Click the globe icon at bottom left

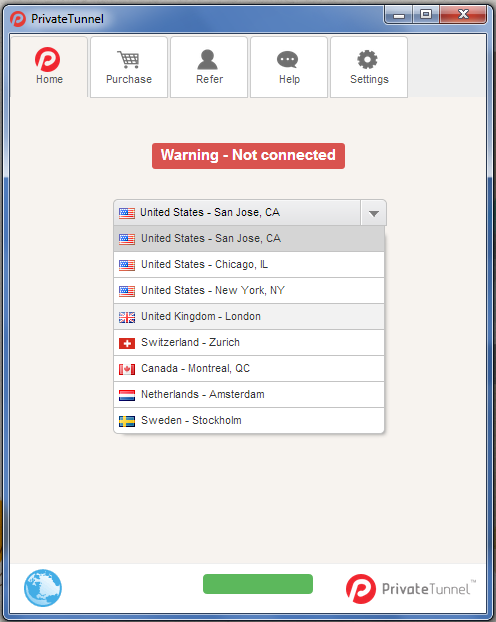[x=43, y=587]
